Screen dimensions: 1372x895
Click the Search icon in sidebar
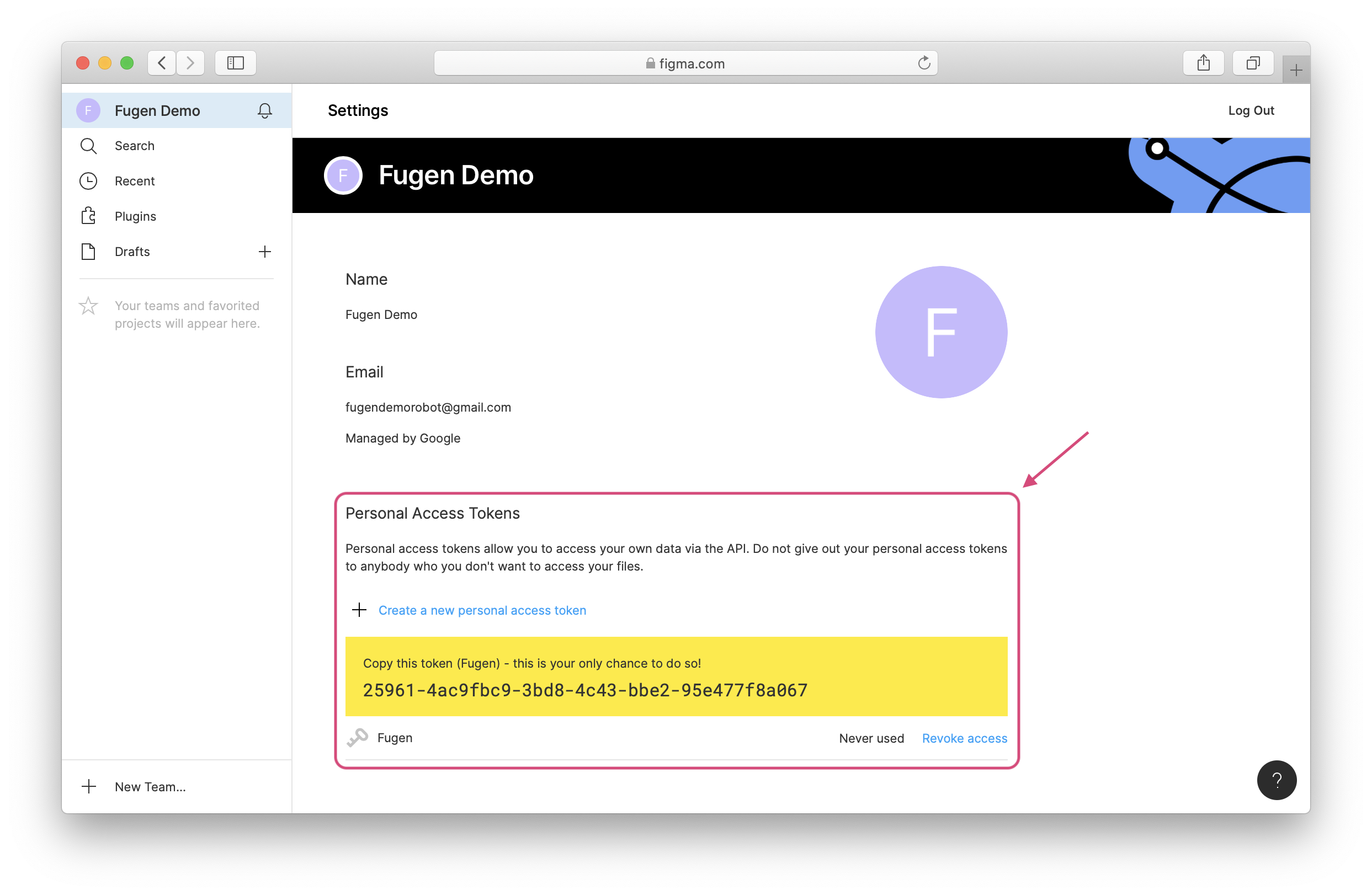88,146
